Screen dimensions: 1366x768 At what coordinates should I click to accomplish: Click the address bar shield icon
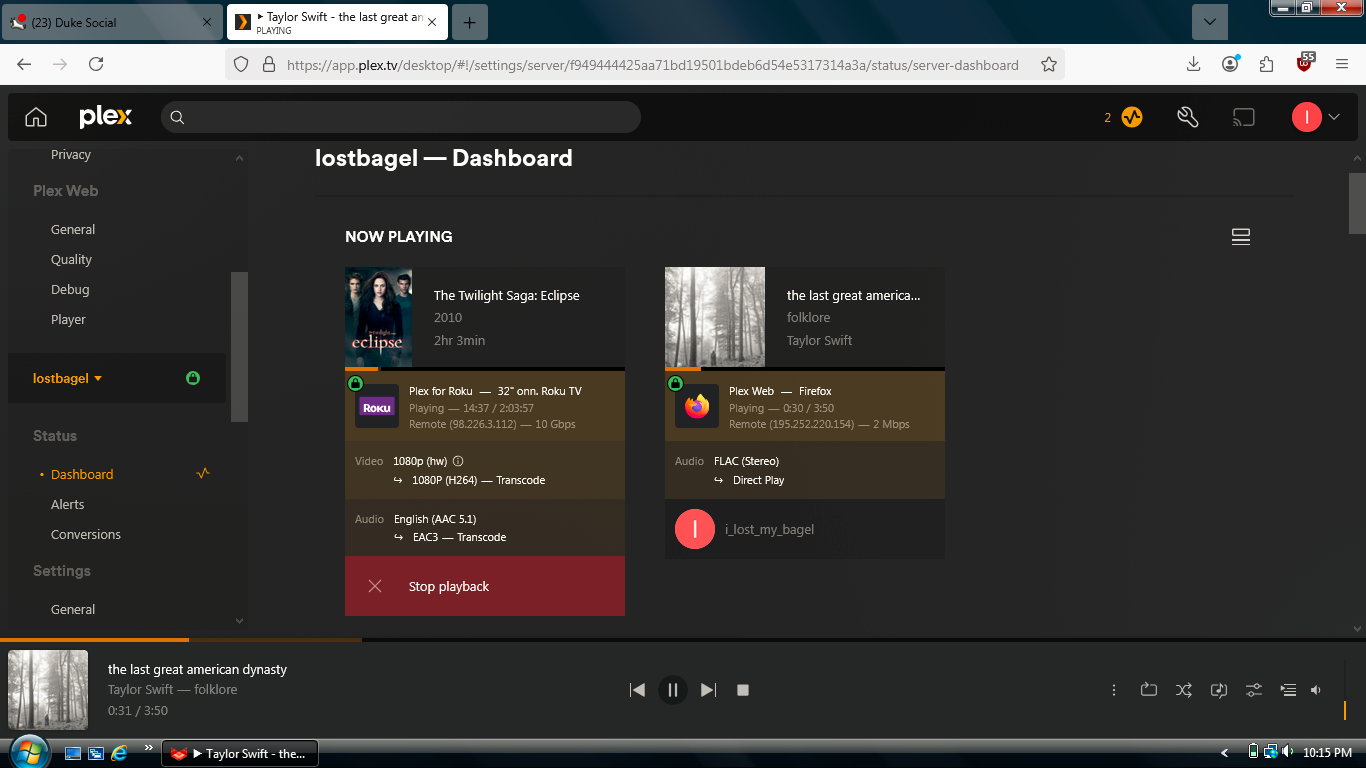(x=240, y=64)
